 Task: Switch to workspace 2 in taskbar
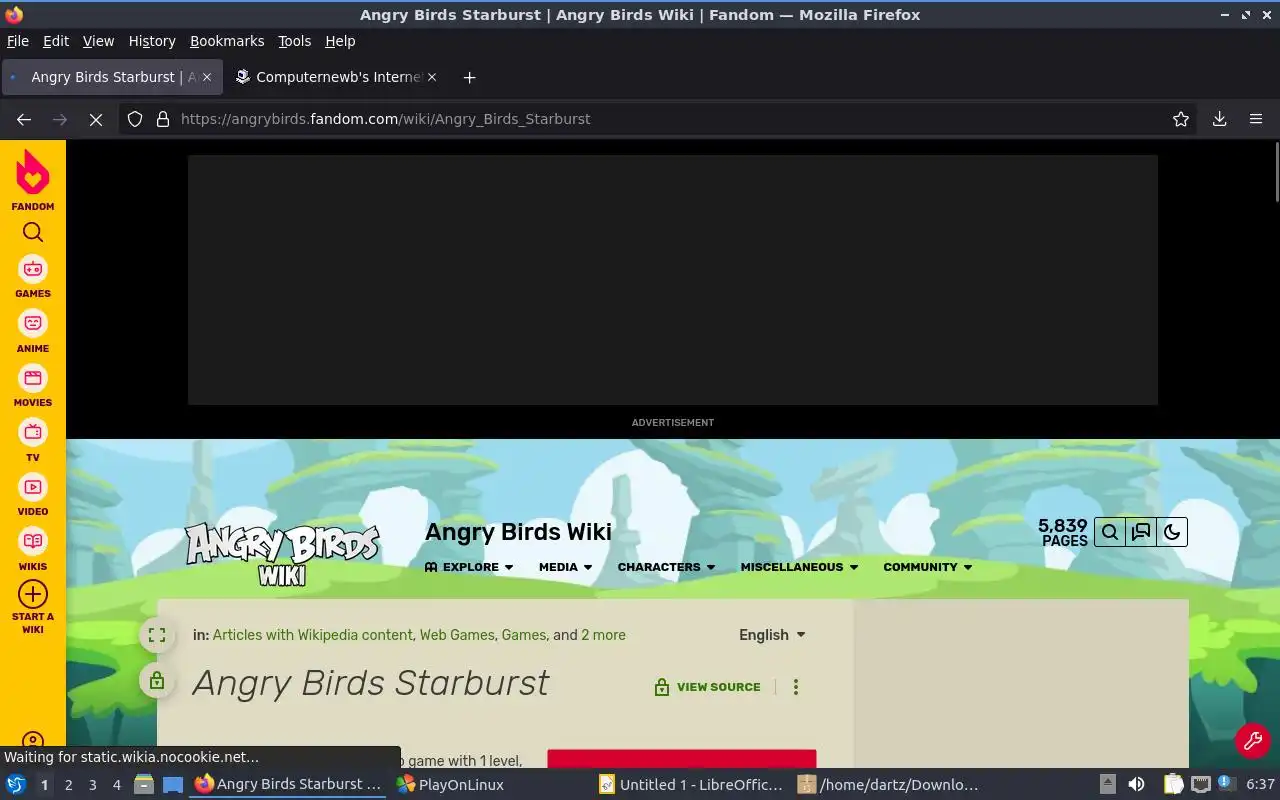[69, 785]
